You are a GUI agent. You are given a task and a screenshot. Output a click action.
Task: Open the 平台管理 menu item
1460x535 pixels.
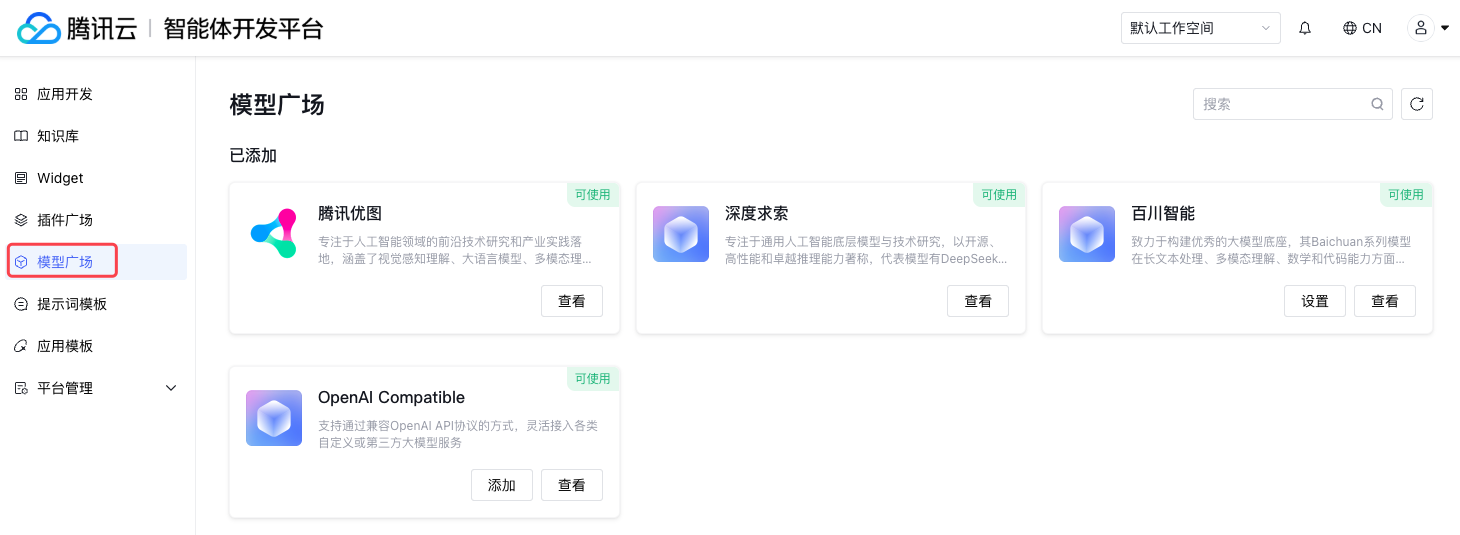98,388
